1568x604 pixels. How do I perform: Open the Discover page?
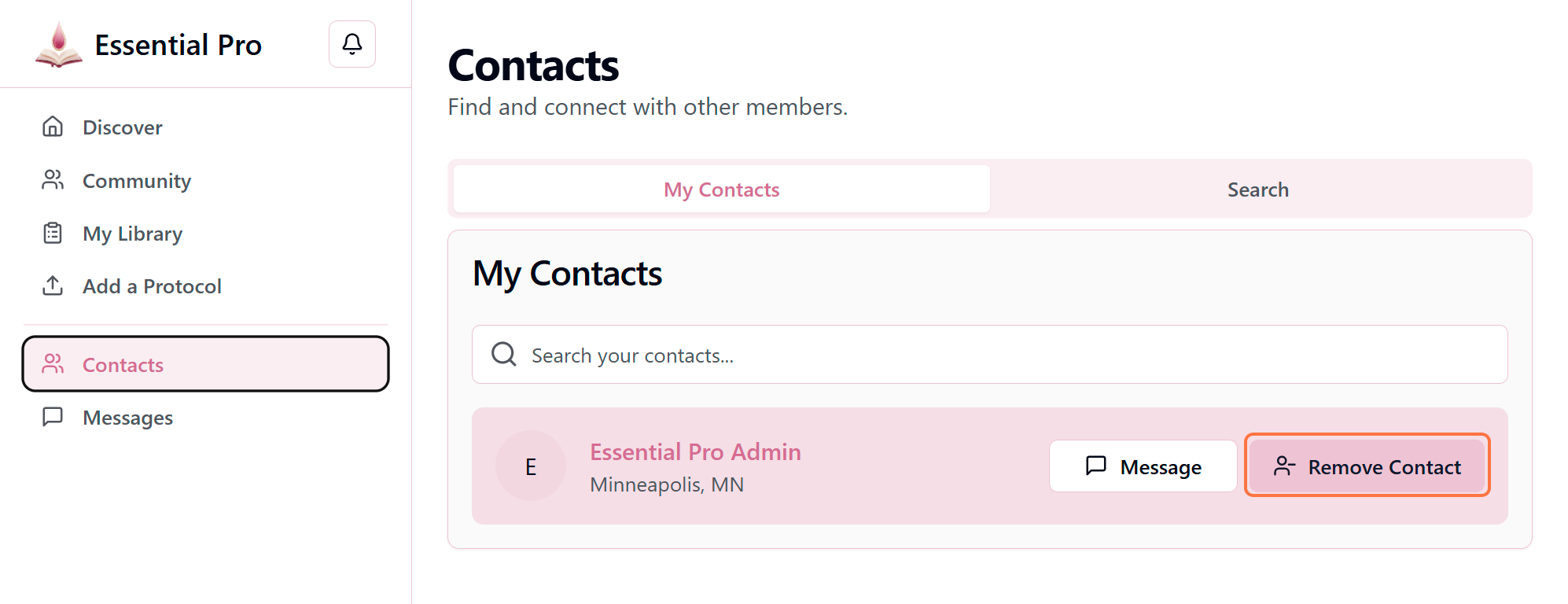pyautogui.click(x=123, y=127)
